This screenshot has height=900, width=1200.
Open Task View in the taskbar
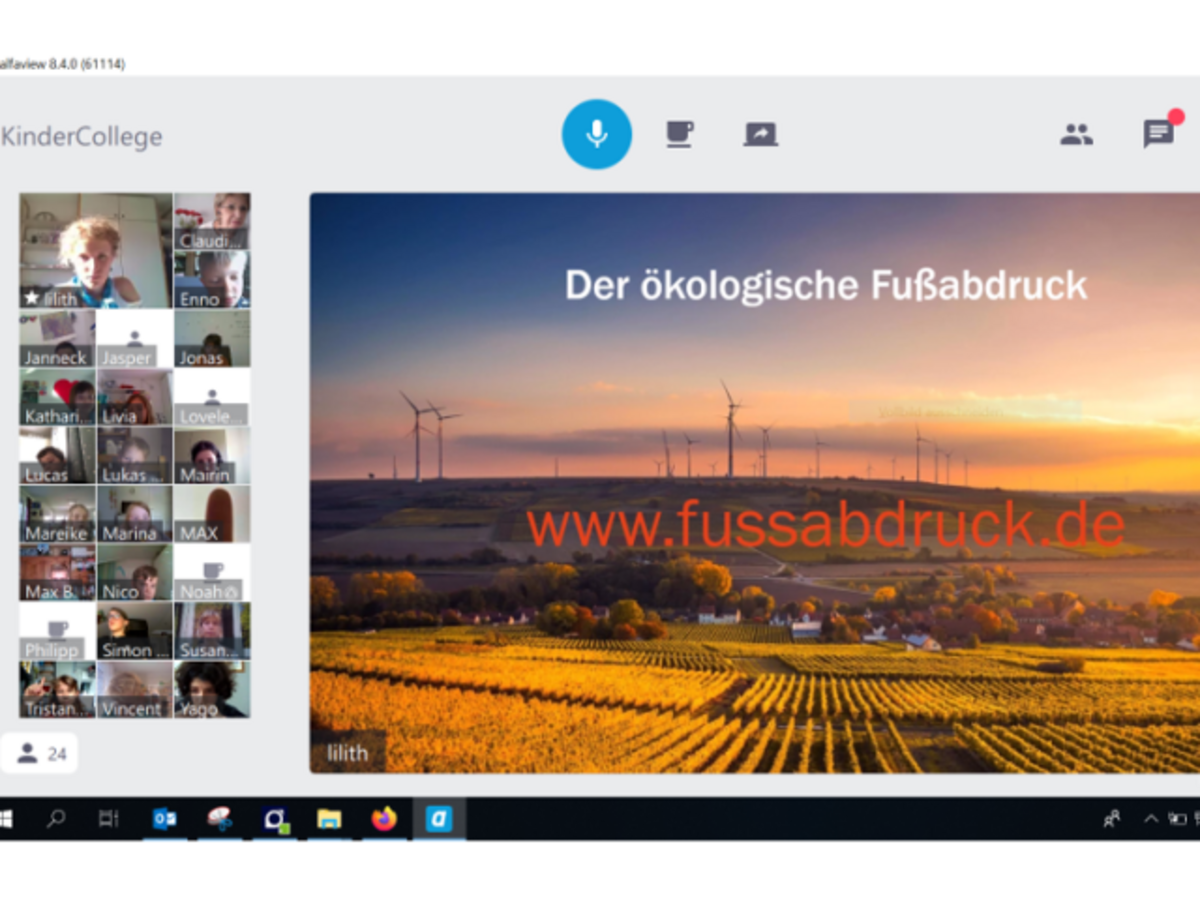coord(109,820)
